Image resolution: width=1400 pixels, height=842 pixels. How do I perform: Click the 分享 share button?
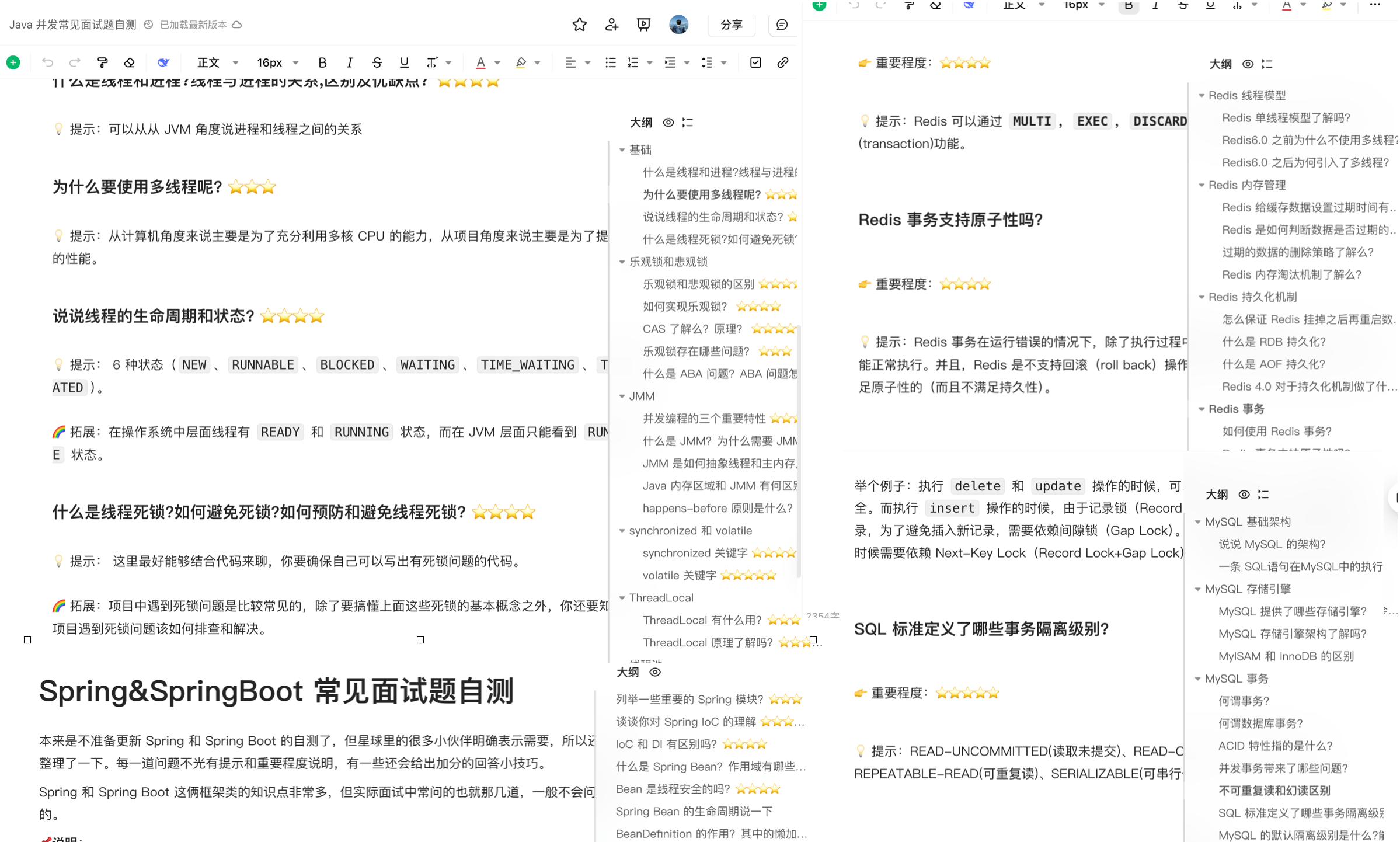731,25
